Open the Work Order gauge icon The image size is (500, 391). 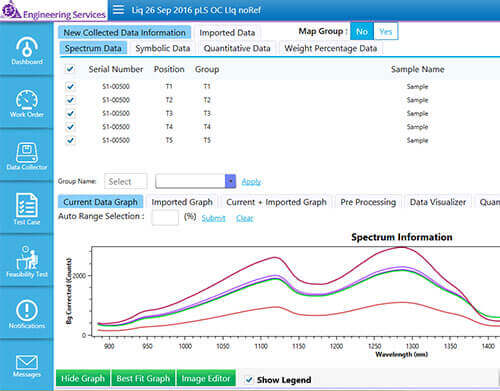[x=27, y=99]
